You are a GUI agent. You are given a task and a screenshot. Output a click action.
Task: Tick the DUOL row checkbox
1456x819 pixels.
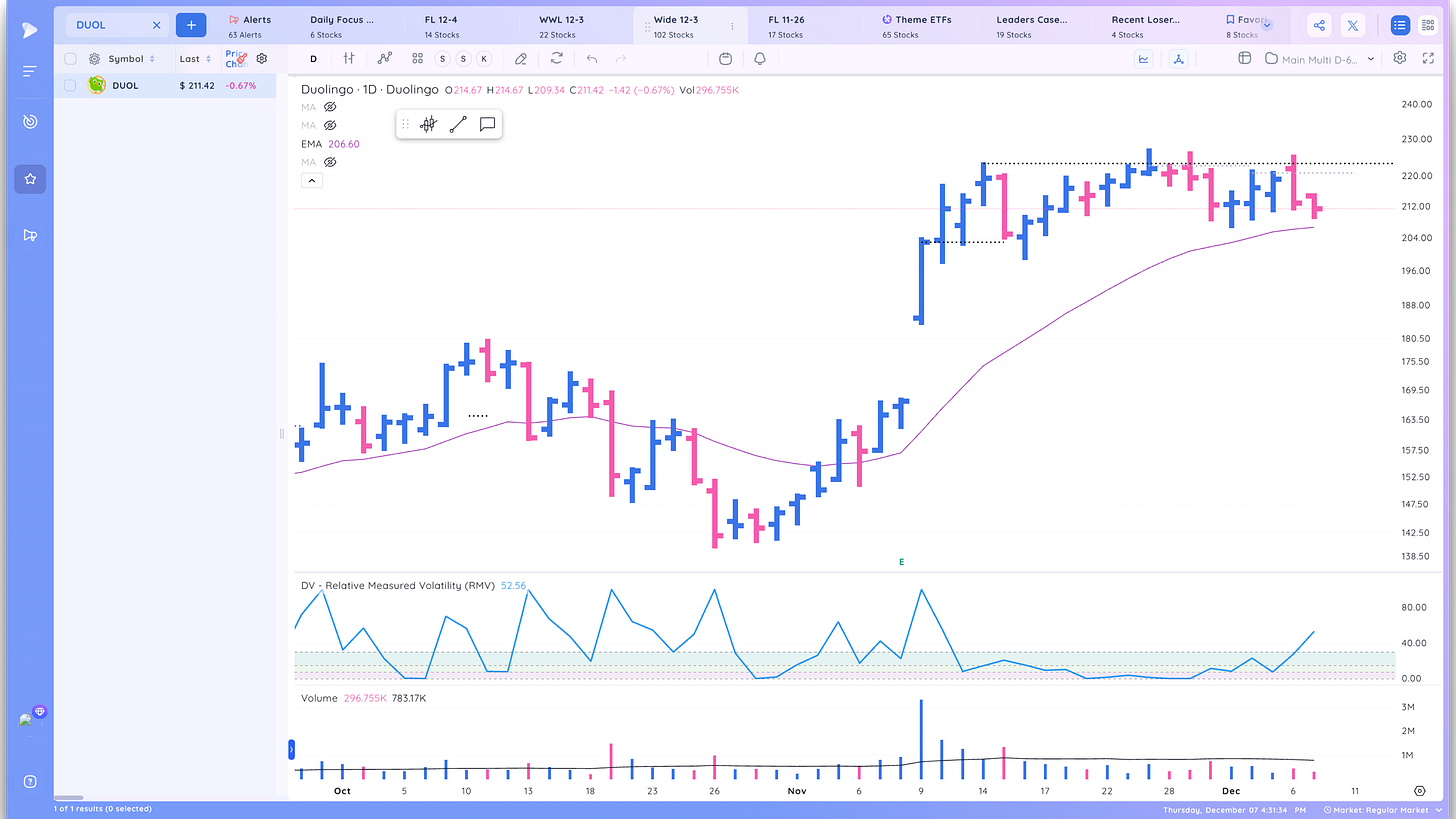tap(70, 85)
